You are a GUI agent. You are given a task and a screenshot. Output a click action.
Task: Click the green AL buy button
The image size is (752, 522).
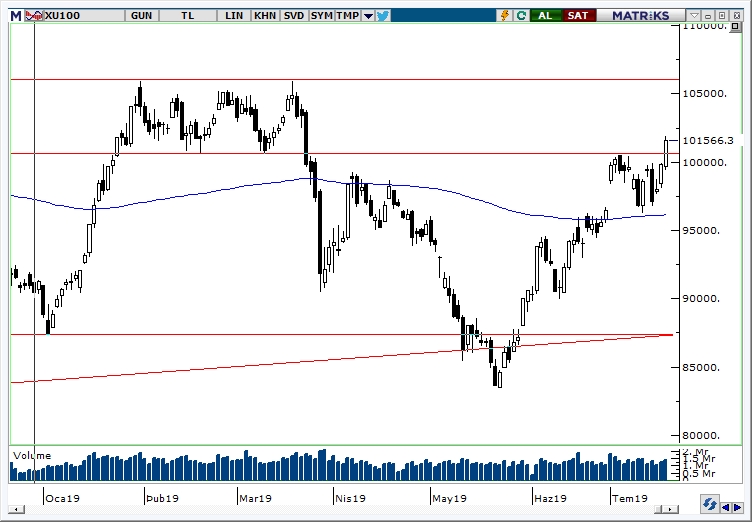545,15
